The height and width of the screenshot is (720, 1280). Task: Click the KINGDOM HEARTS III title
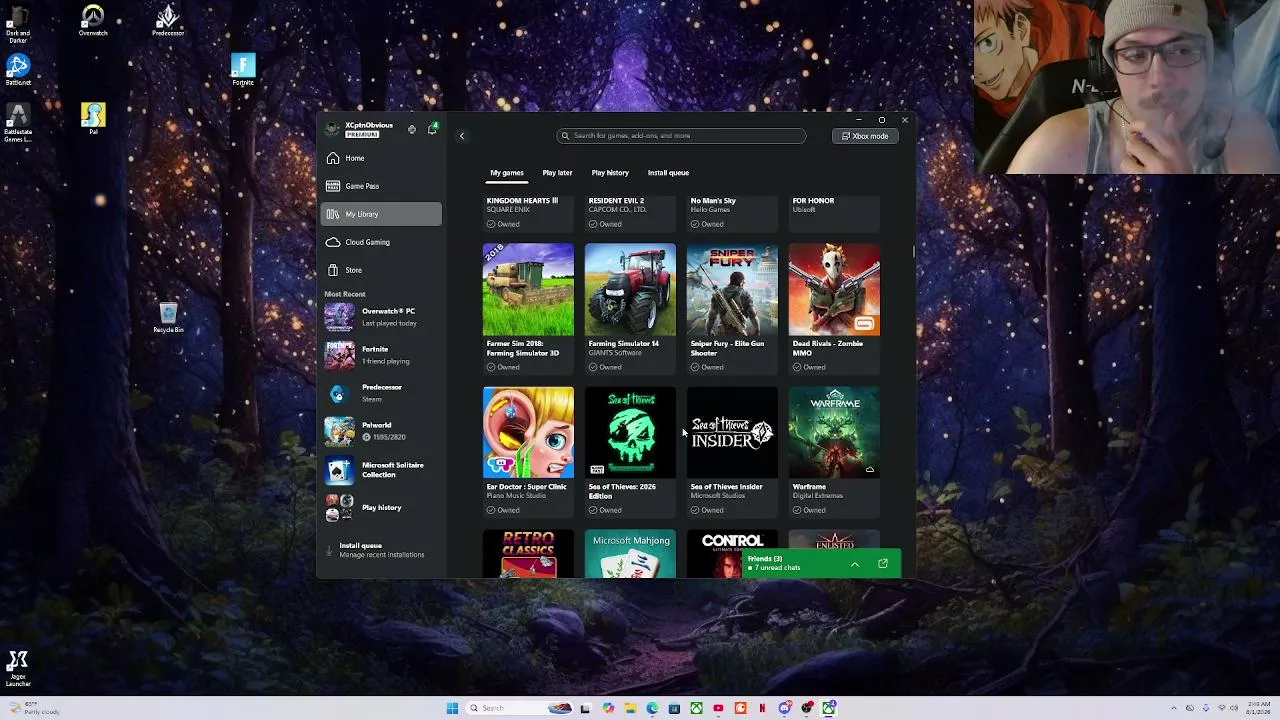click(522, 201)
